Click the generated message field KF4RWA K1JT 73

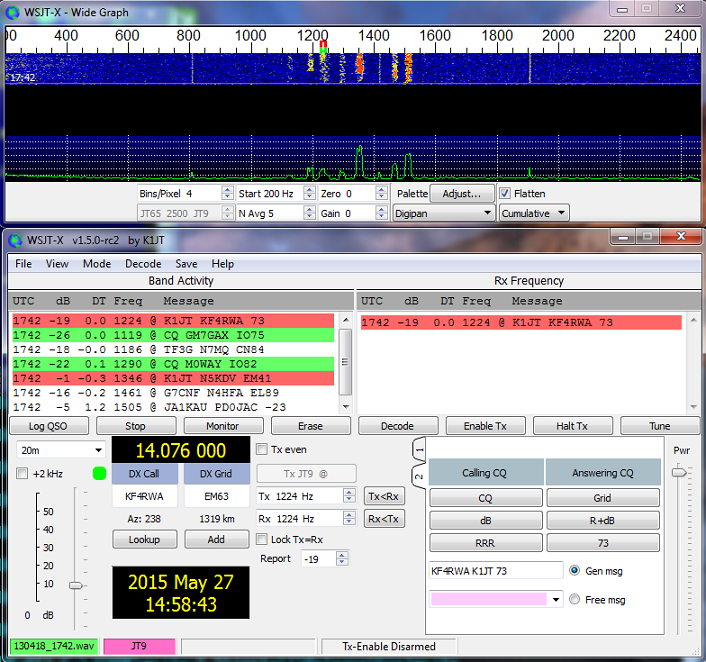coord(496,571)
